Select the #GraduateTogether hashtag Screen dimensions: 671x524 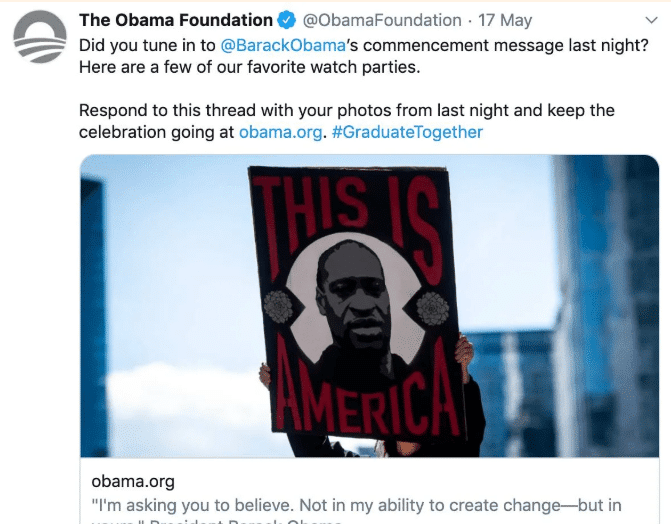point(407,132)
